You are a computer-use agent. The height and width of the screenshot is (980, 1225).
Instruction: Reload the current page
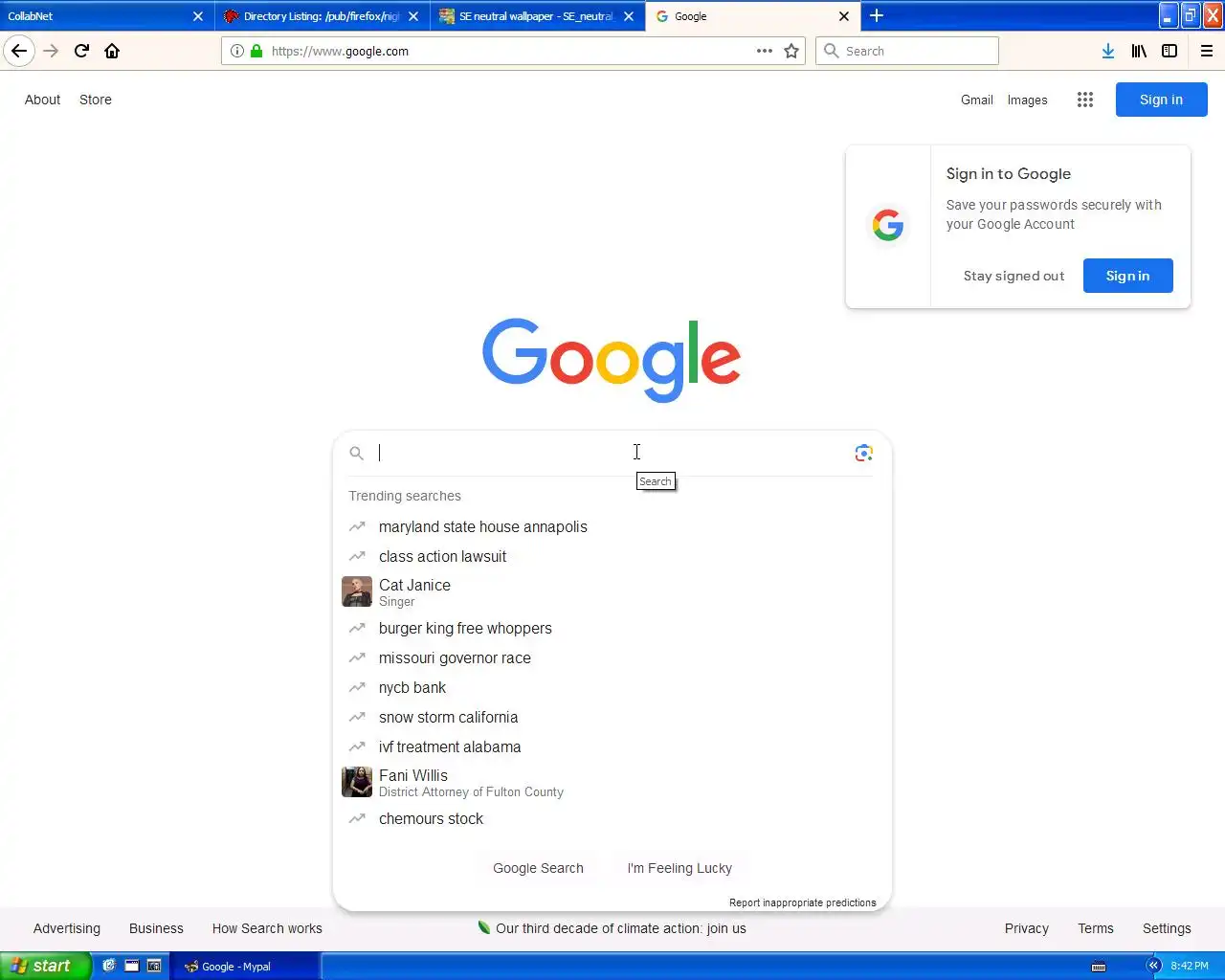coord(81,51)
